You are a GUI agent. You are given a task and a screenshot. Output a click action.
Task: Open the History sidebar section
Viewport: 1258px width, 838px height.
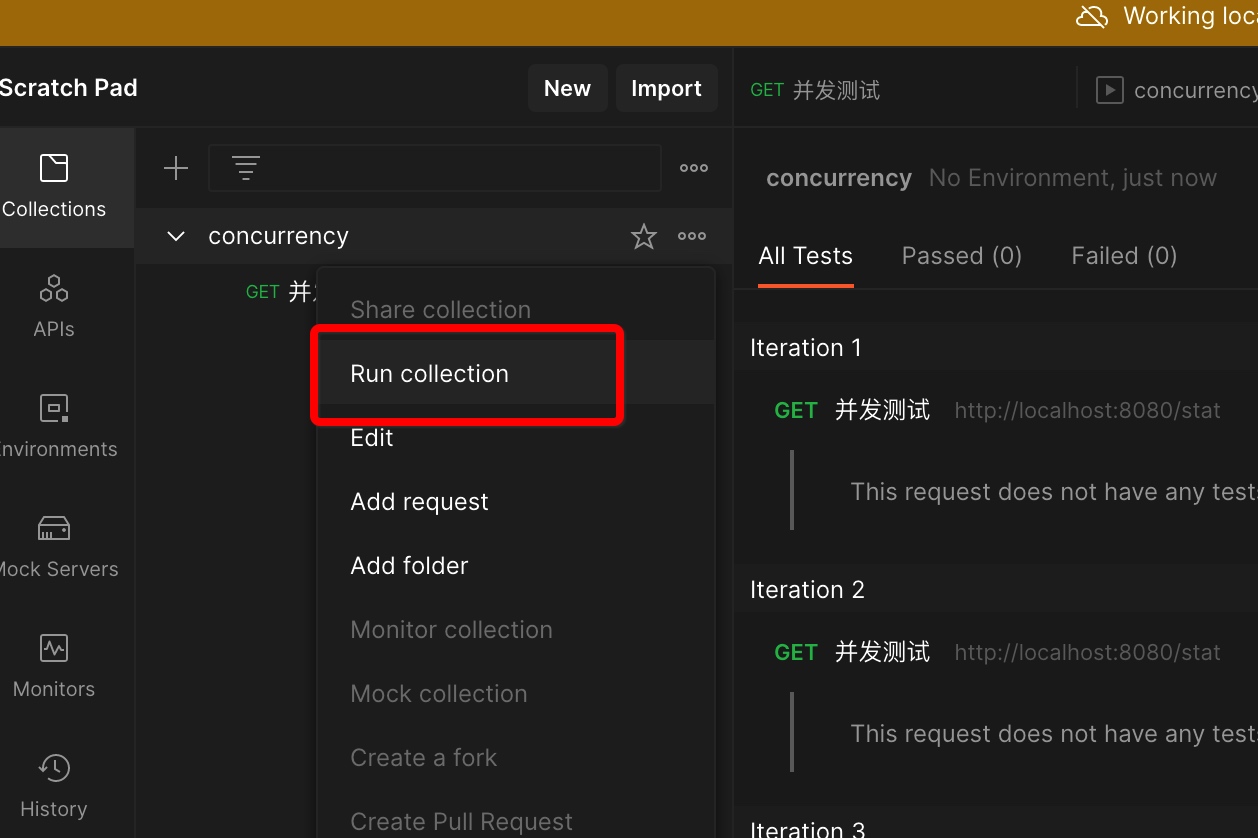(x=54, y=786)
